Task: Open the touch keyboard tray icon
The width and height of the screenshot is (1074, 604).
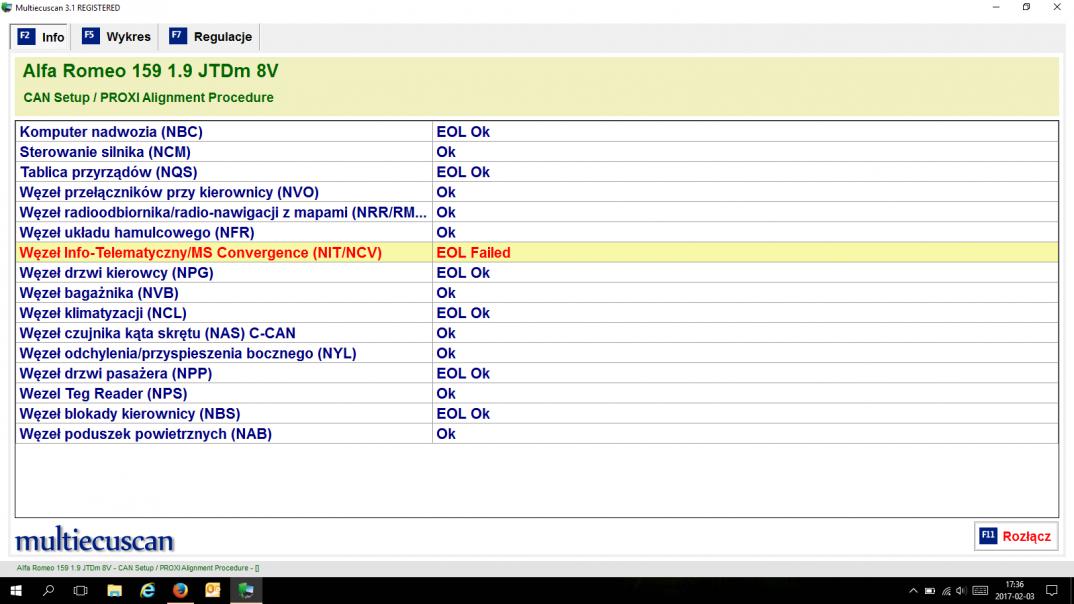Action: [980, 591]
